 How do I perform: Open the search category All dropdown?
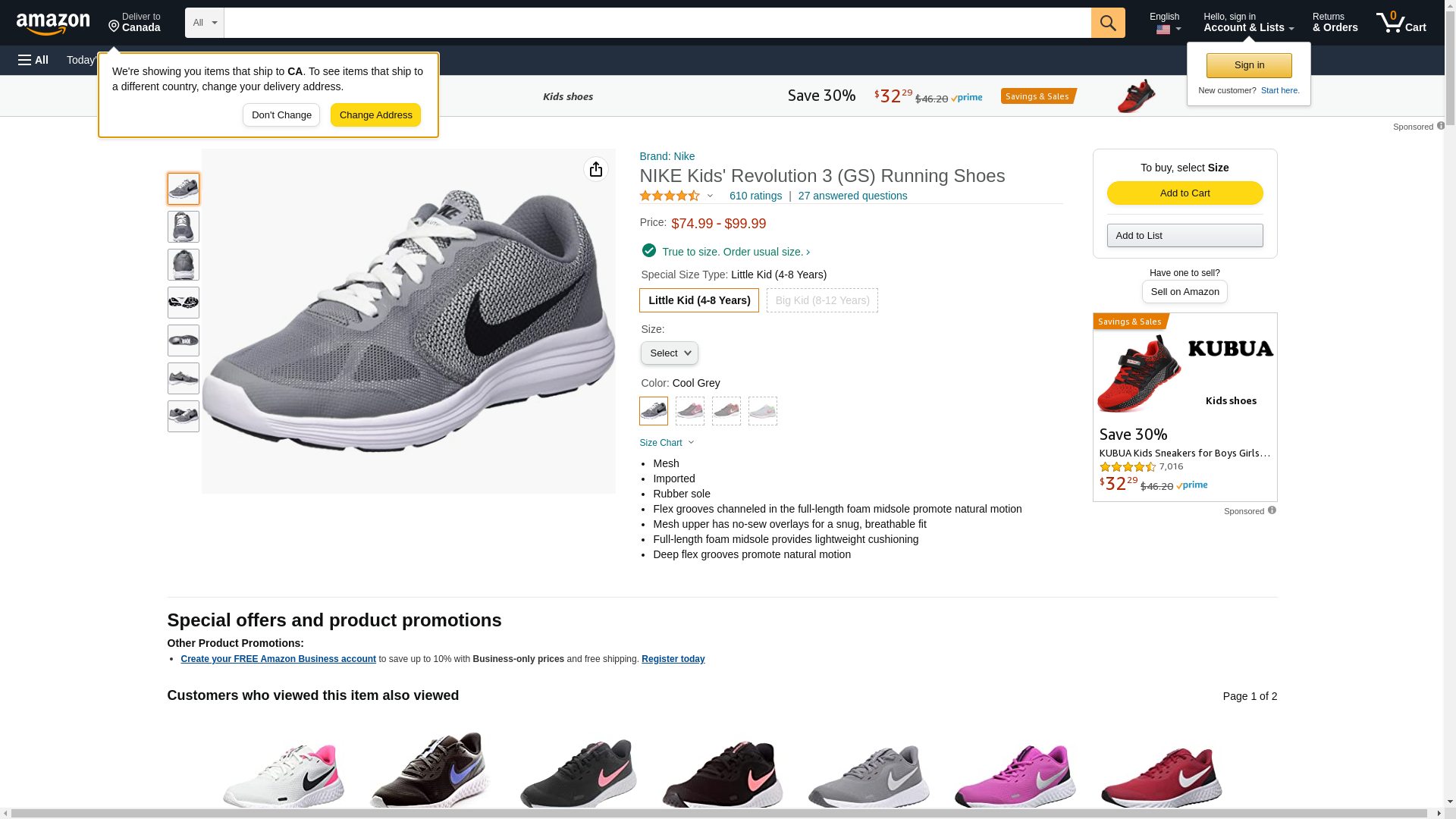(x=205, y=23)
